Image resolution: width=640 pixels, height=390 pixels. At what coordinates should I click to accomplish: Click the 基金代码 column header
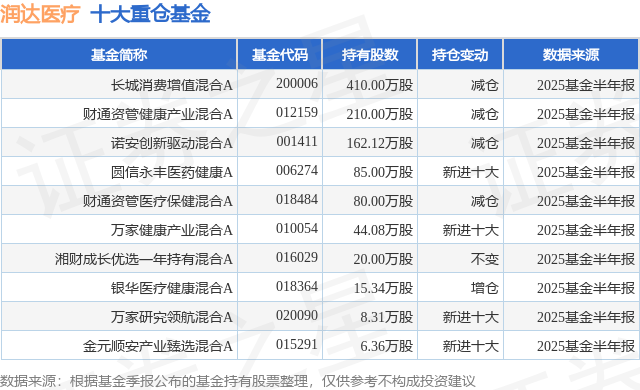click(x=280, y=55)
